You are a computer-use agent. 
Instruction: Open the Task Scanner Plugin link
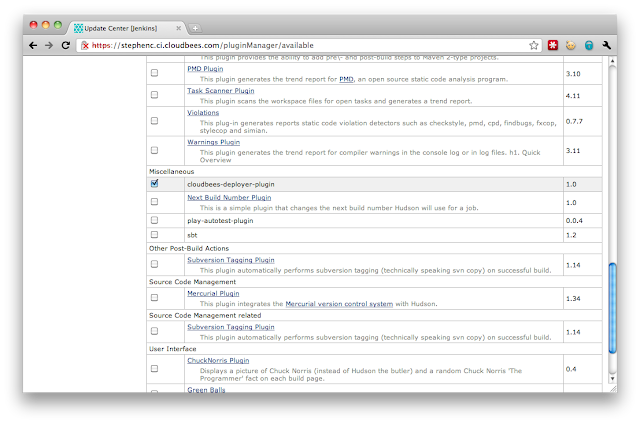coord(220,91)
